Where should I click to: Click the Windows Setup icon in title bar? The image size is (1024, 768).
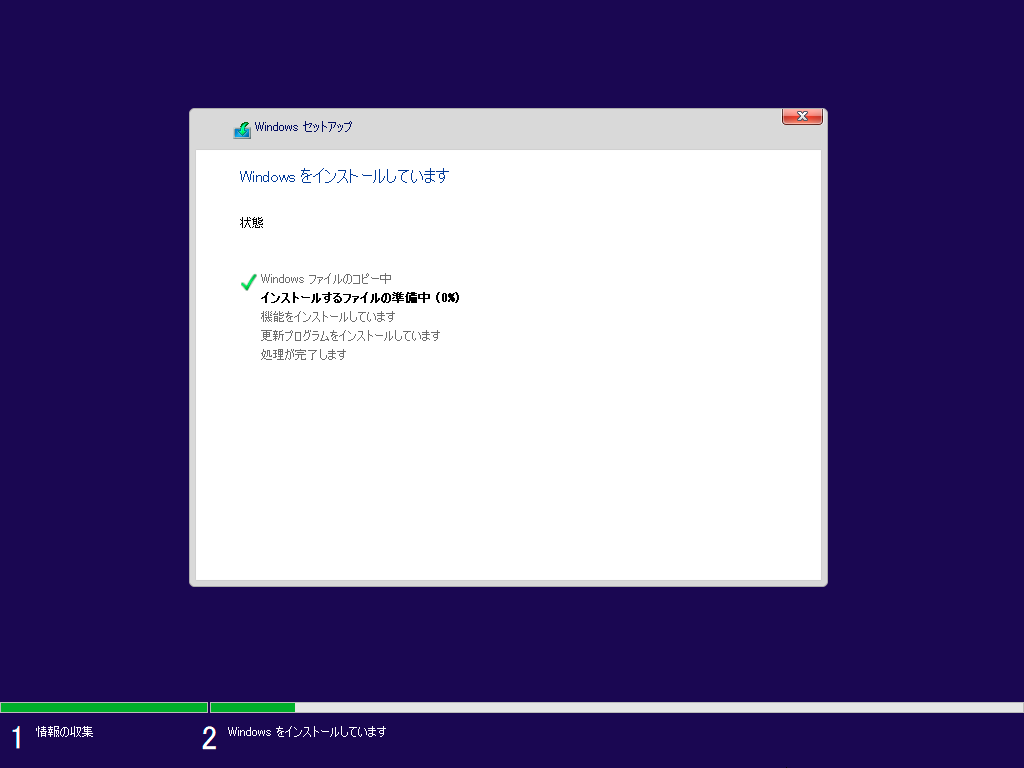tap(242, 130)
